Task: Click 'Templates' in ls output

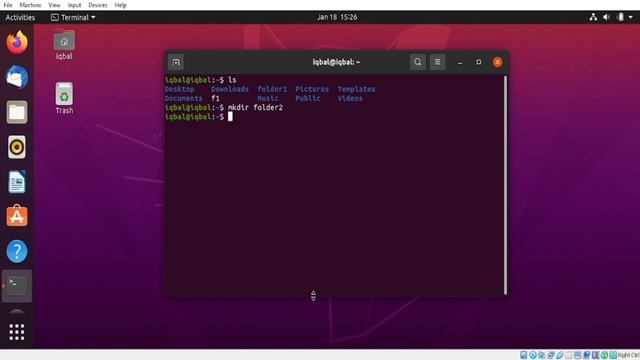Action: 356,89
